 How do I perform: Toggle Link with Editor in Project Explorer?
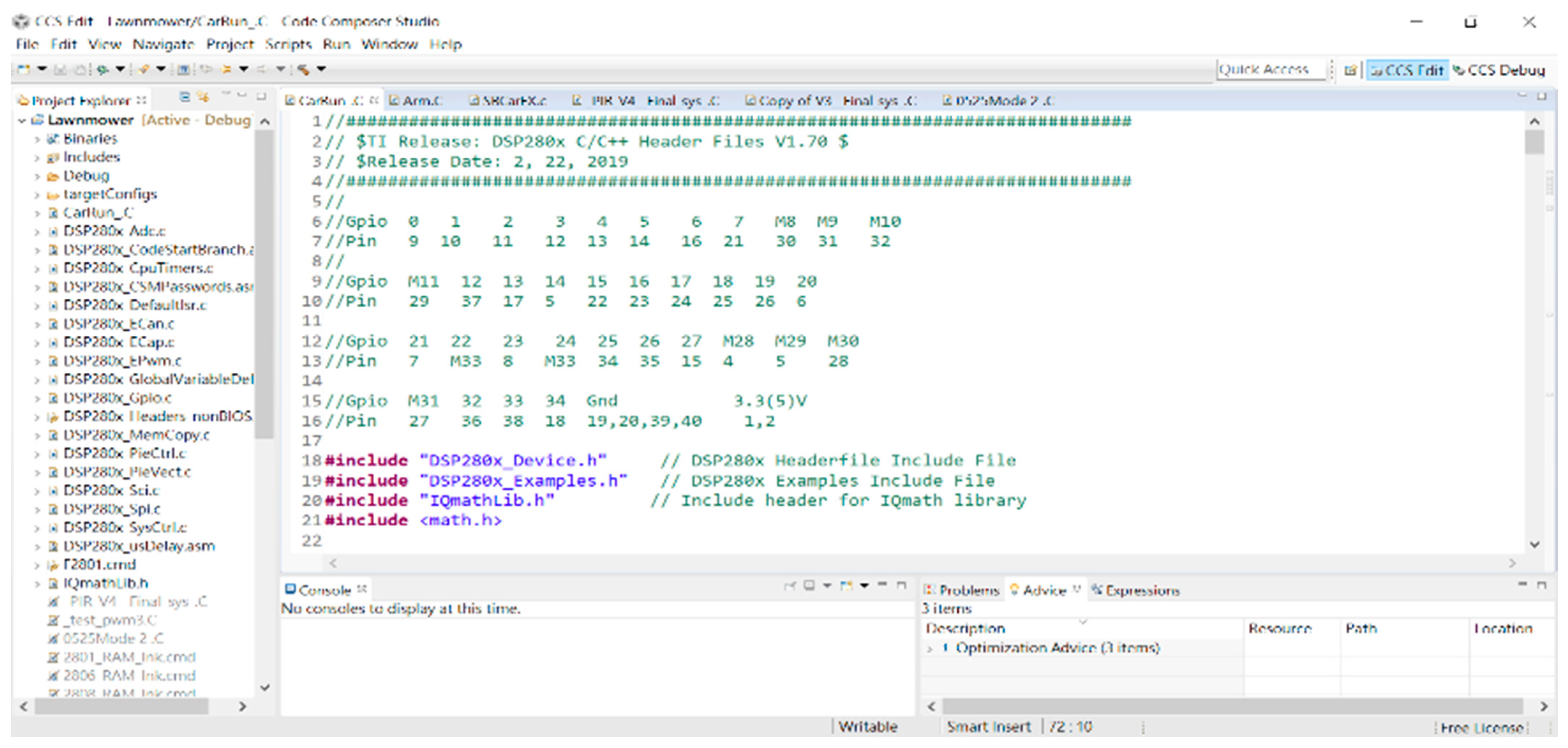[x=203, y=97]
